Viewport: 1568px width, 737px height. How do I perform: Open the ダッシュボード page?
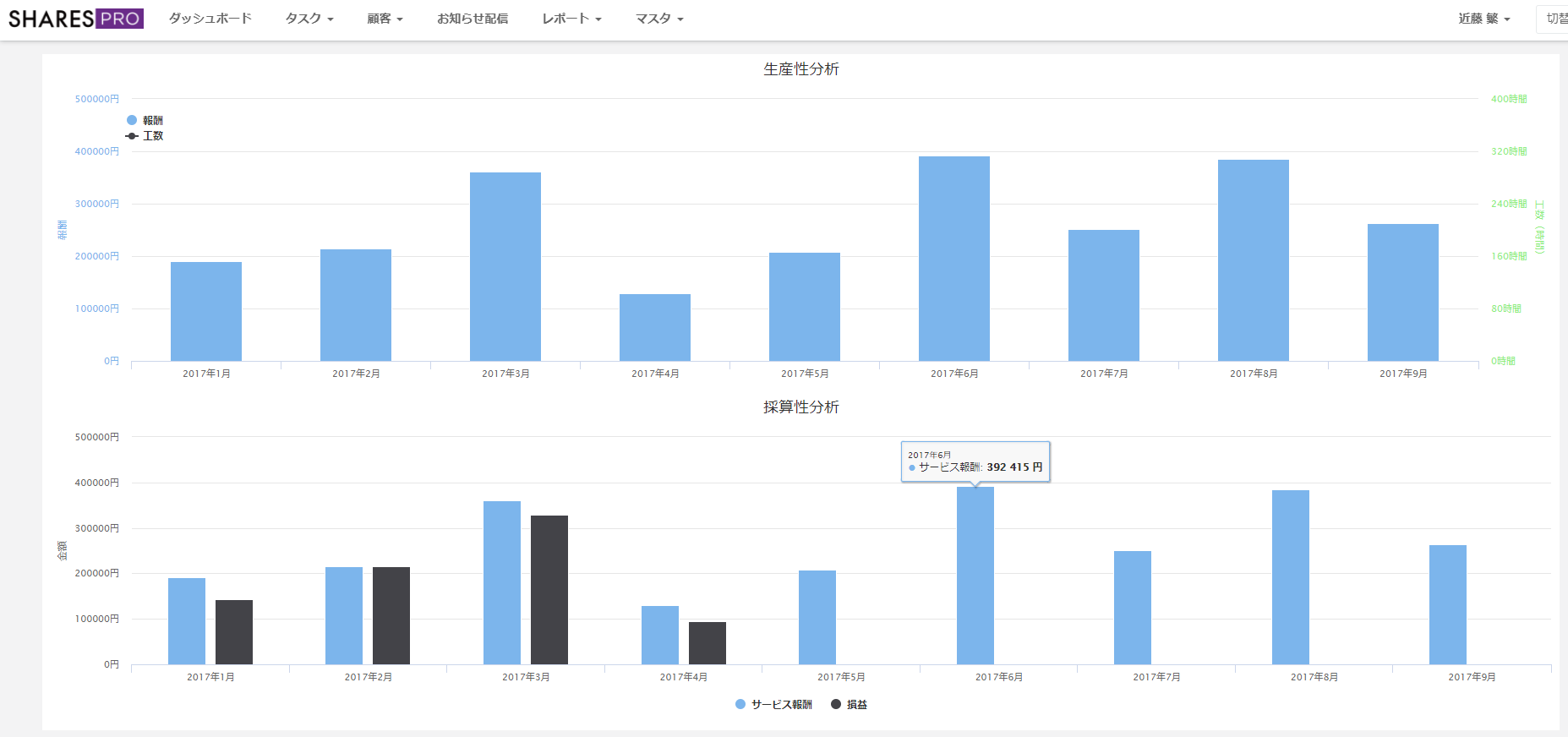(x=210, y=19)
